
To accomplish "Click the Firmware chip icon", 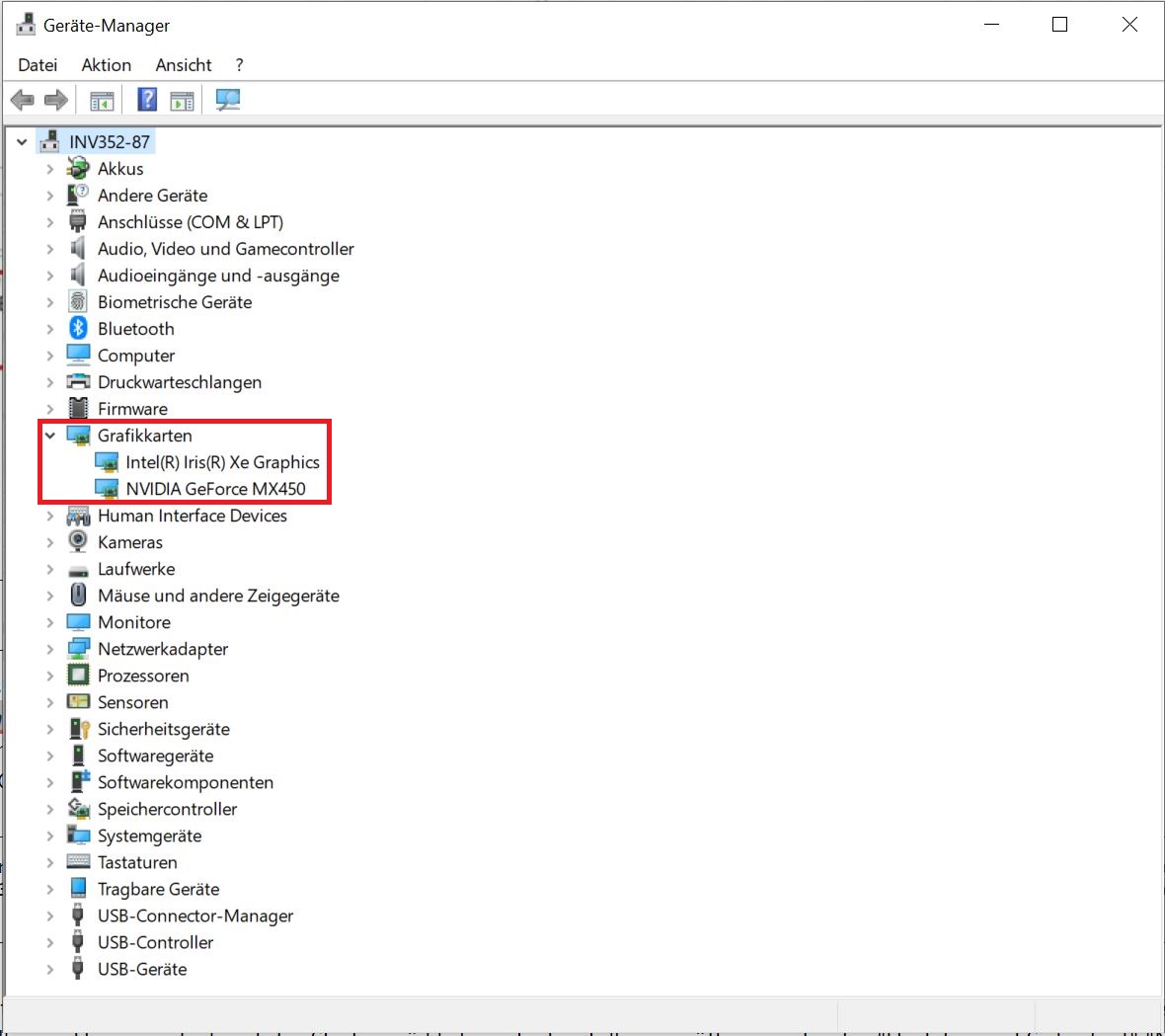I will tap(78, 409).
